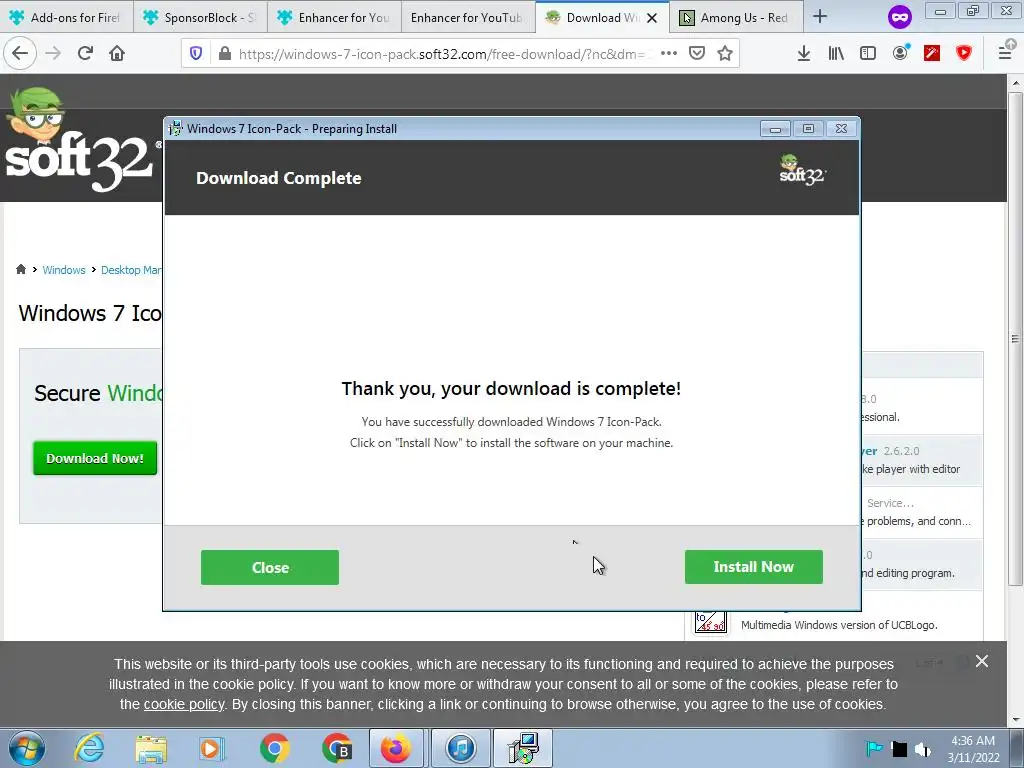Switch to Enhancer for YouTube puzzle-icon tab

click(334, 18)
